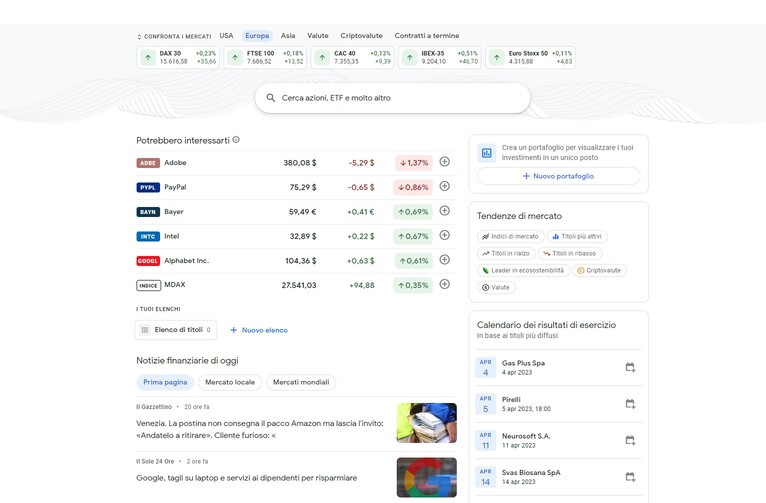The width and height of the screenshot is (766, 503).
Task: Select the Europa markets tab
Action: (257, 36)
